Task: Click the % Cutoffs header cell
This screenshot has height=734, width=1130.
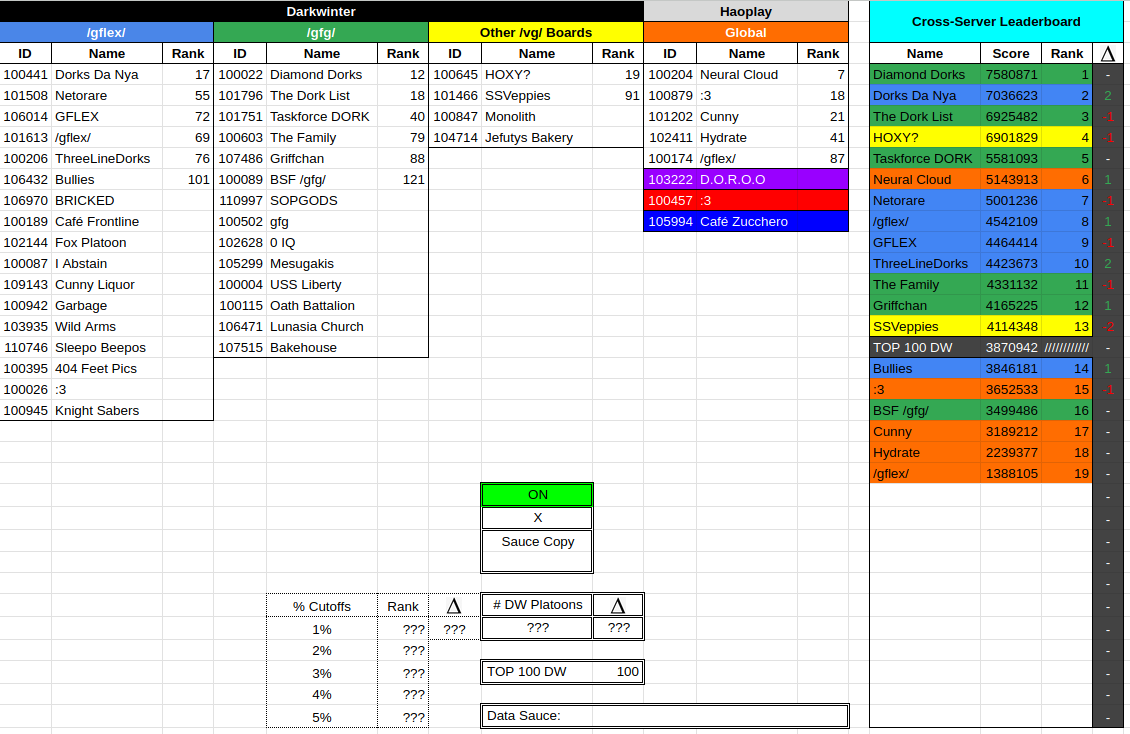Action: pos(321,607)
